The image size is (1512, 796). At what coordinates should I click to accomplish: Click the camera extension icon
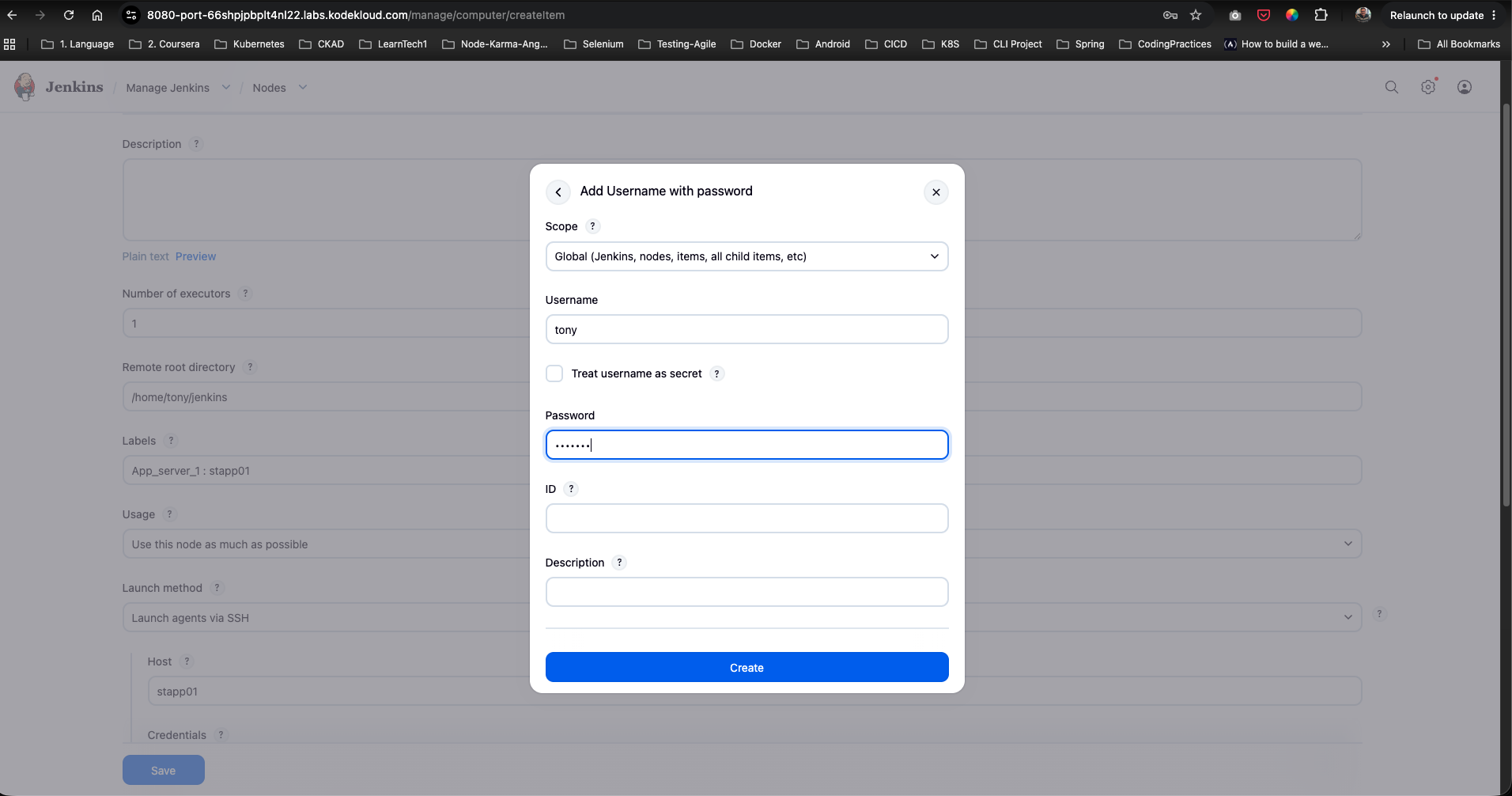(x=1235, y=15)
